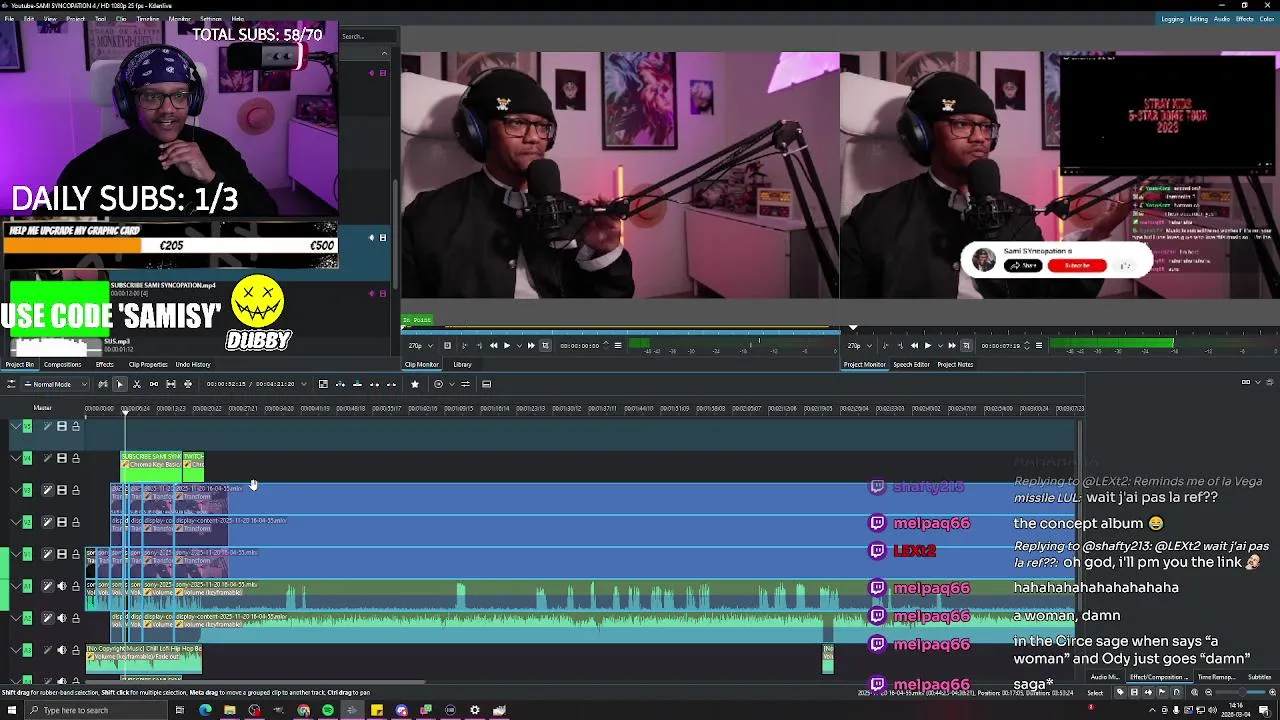This screenshot has width=1280, height=720.
Task: Play the project monitor
Action: point(928,346)
